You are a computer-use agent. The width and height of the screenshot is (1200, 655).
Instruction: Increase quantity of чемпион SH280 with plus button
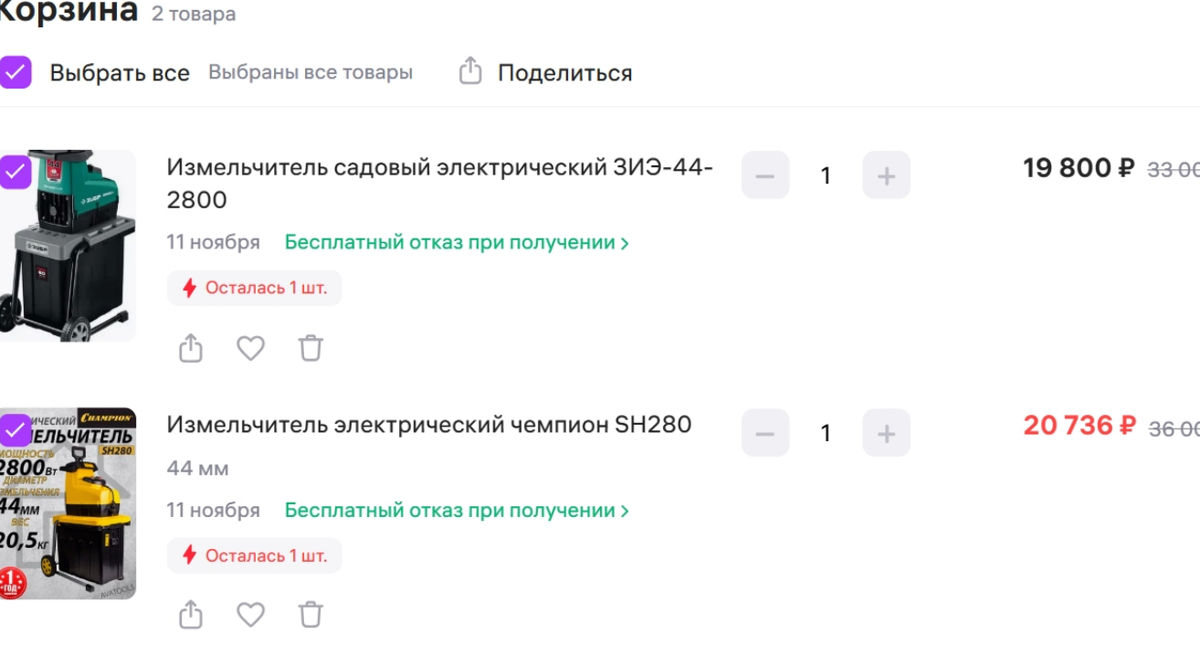(886, 432)
